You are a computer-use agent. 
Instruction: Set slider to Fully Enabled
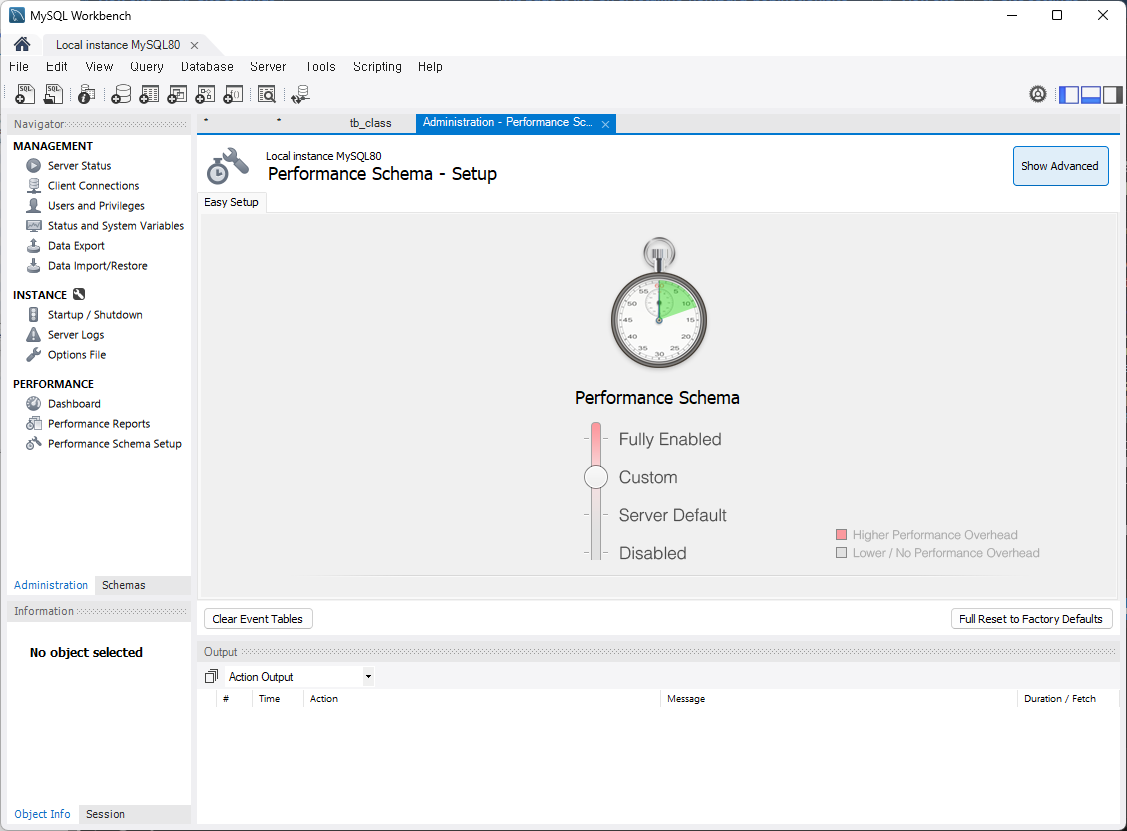tap(670, 439)
